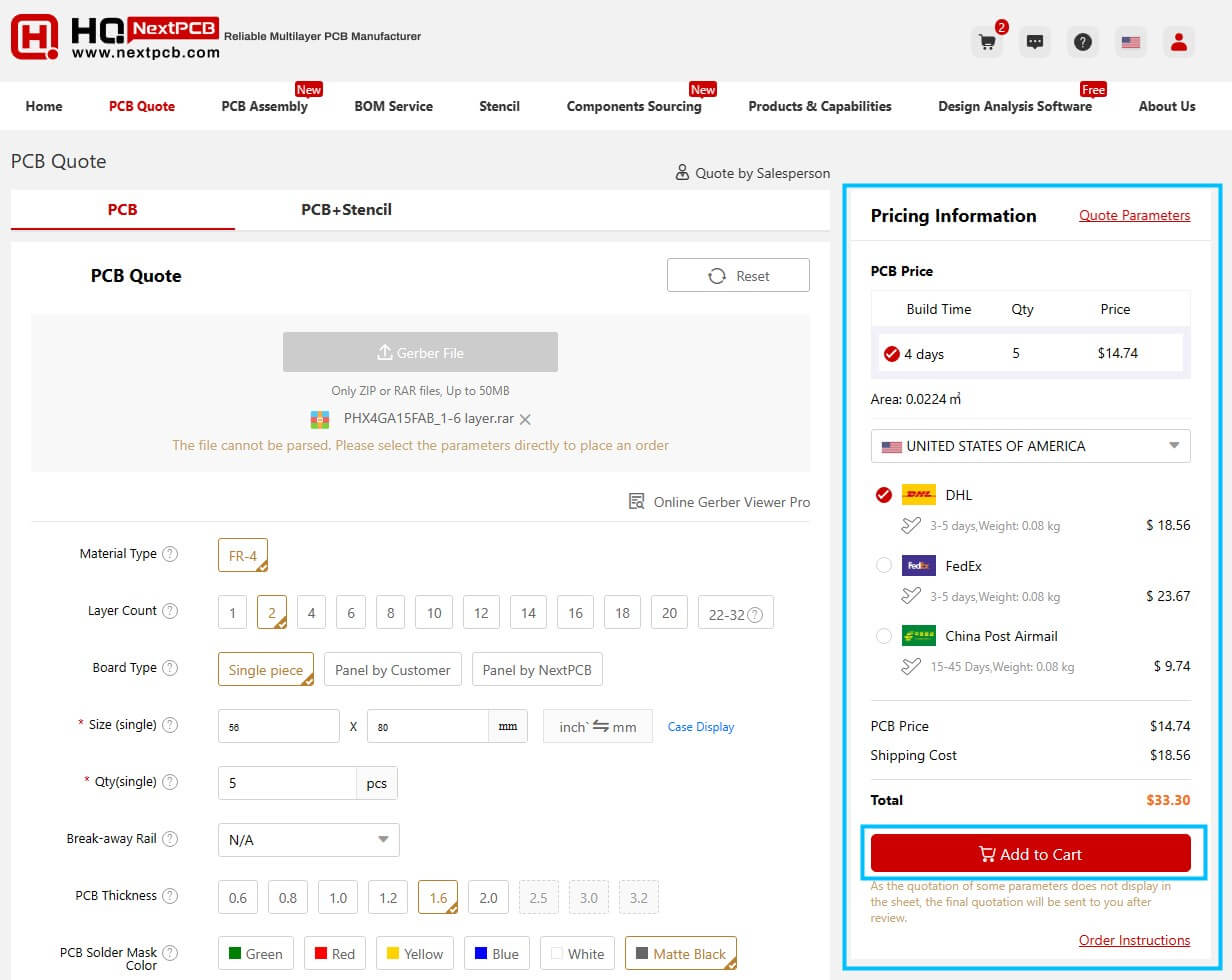This screenshot has width=1232, height=980.
Task: Select China Post Airmail shipping radio button
Action: [x=884, y=636]
